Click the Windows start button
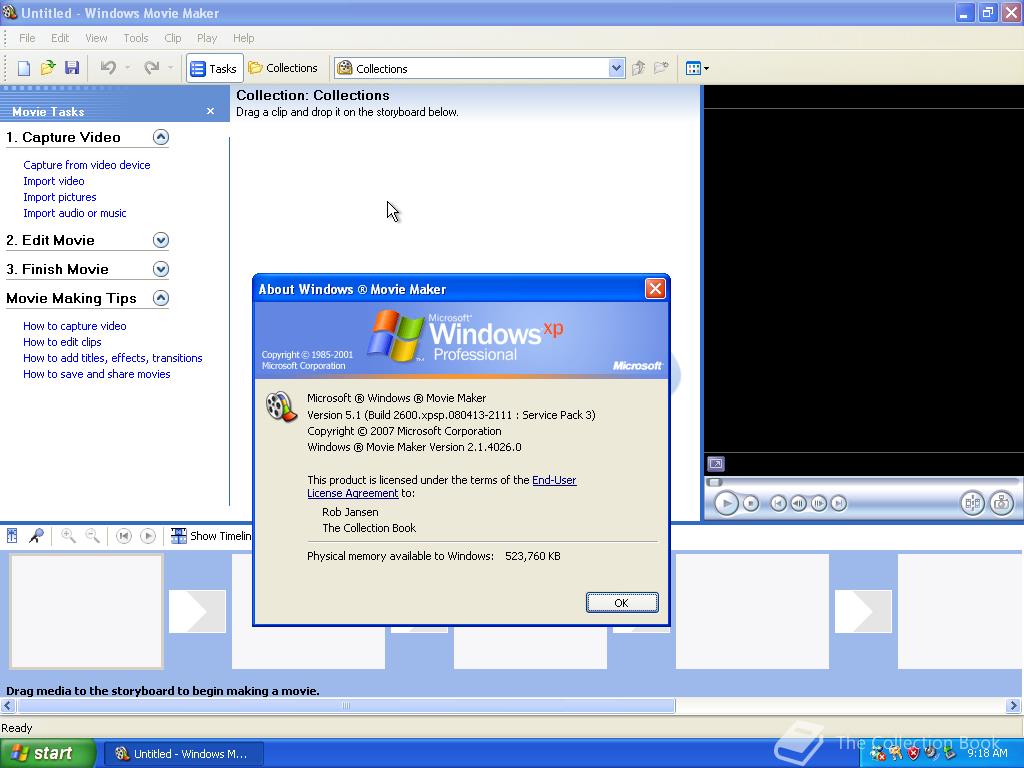Viewport: 1024px width, 768px height. click(47, 754)
